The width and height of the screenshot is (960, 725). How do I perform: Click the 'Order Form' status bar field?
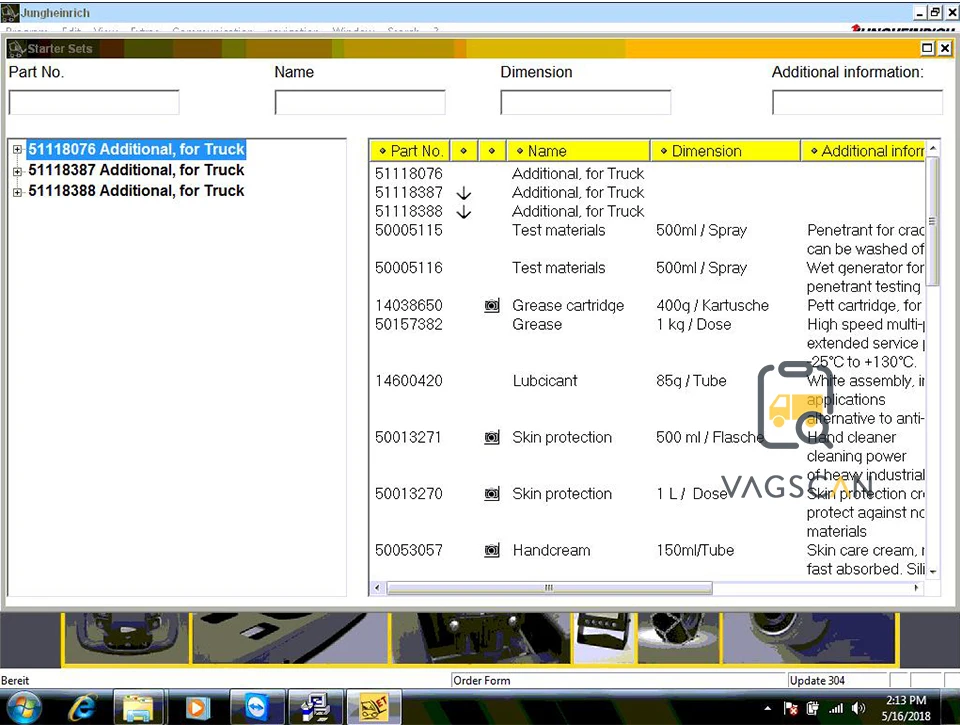pos(618,680)
